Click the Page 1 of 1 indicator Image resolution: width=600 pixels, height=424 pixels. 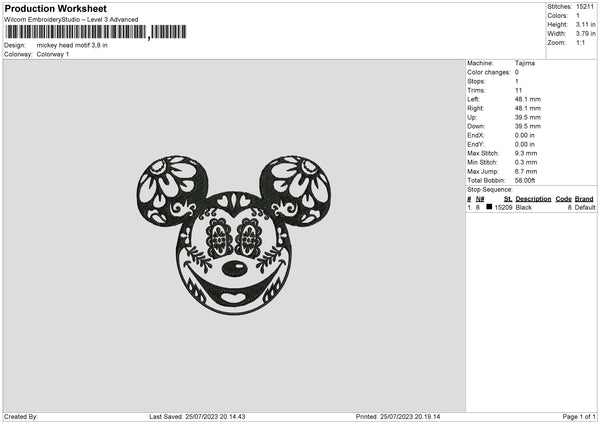point(579,416)
